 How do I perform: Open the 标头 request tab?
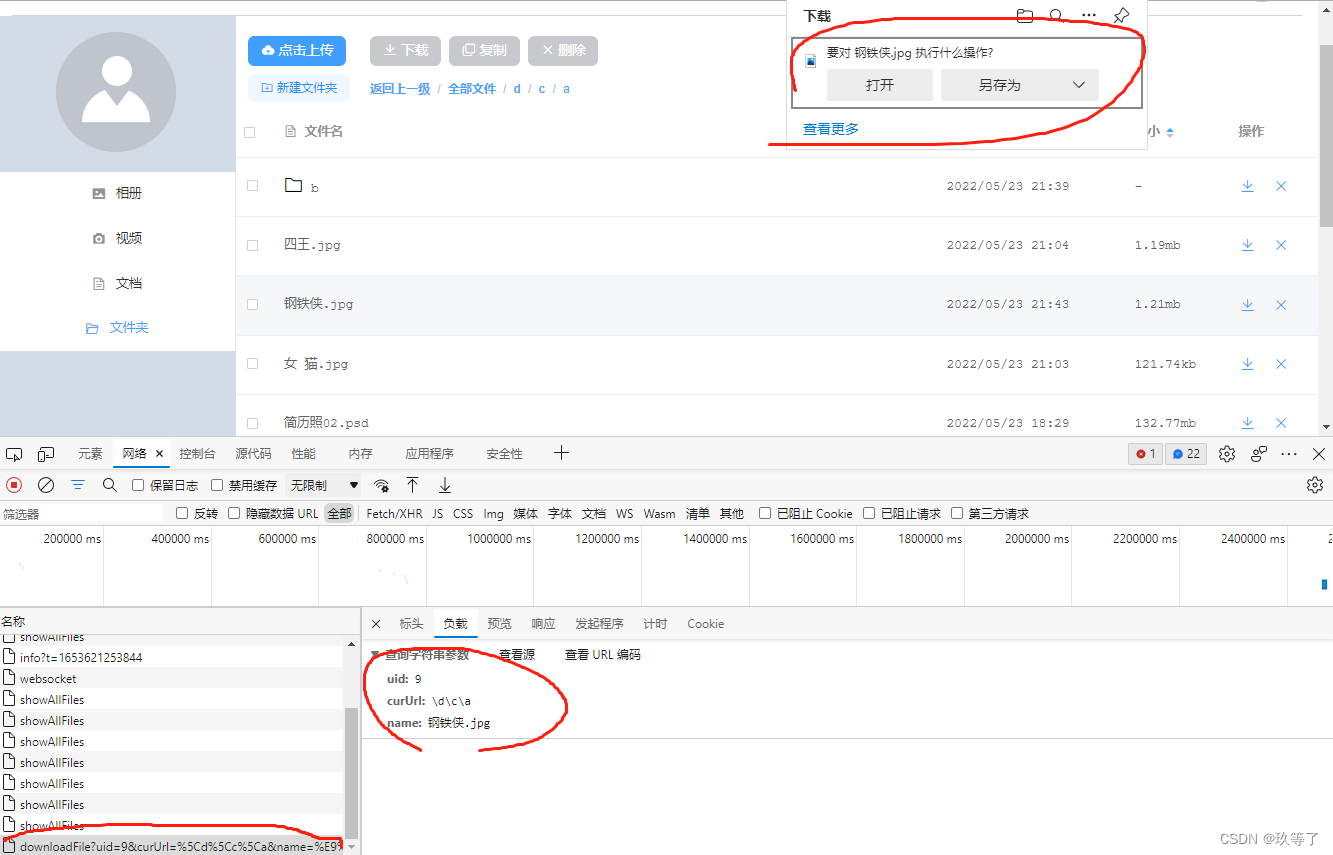click(x=411, y=624)
